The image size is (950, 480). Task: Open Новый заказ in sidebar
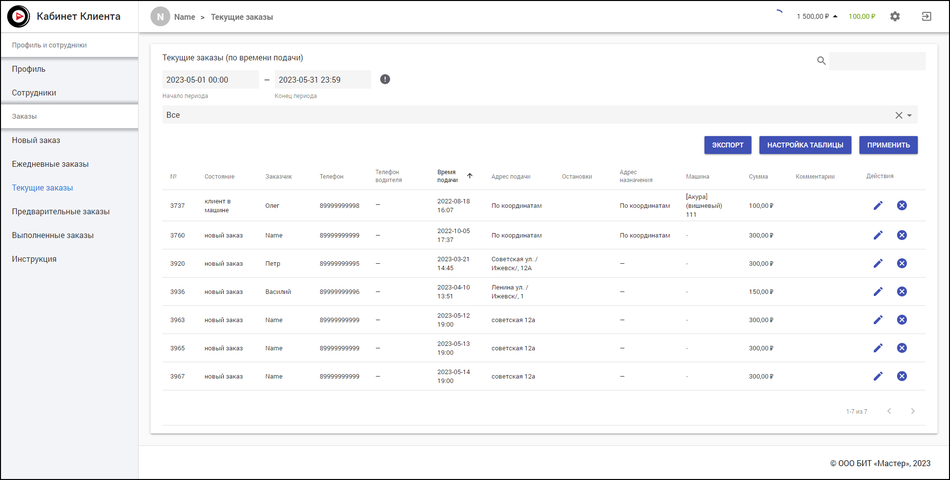coord(36,140)
